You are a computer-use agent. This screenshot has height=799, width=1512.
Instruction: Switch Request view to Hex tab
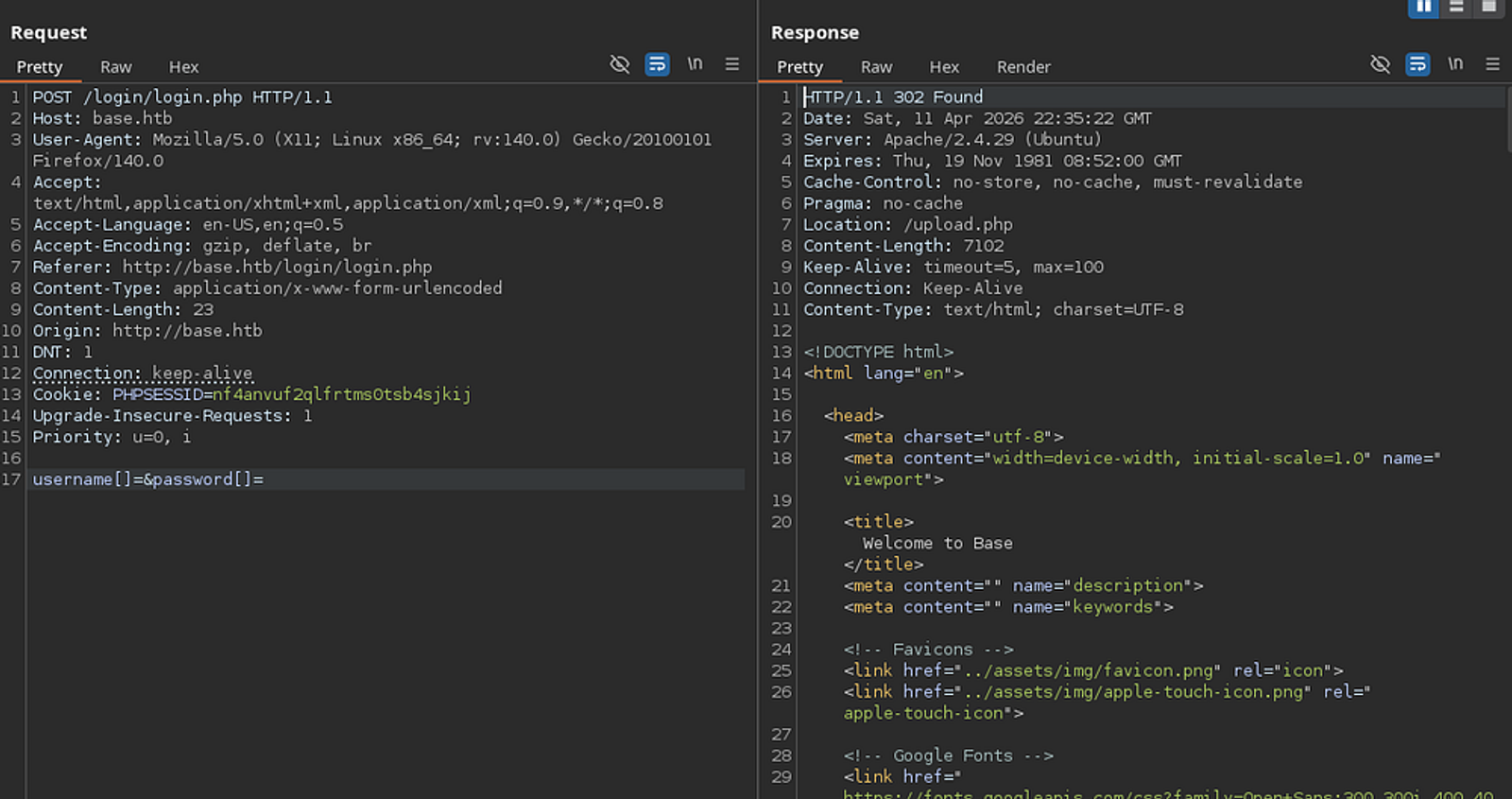[x=183, y=67]
